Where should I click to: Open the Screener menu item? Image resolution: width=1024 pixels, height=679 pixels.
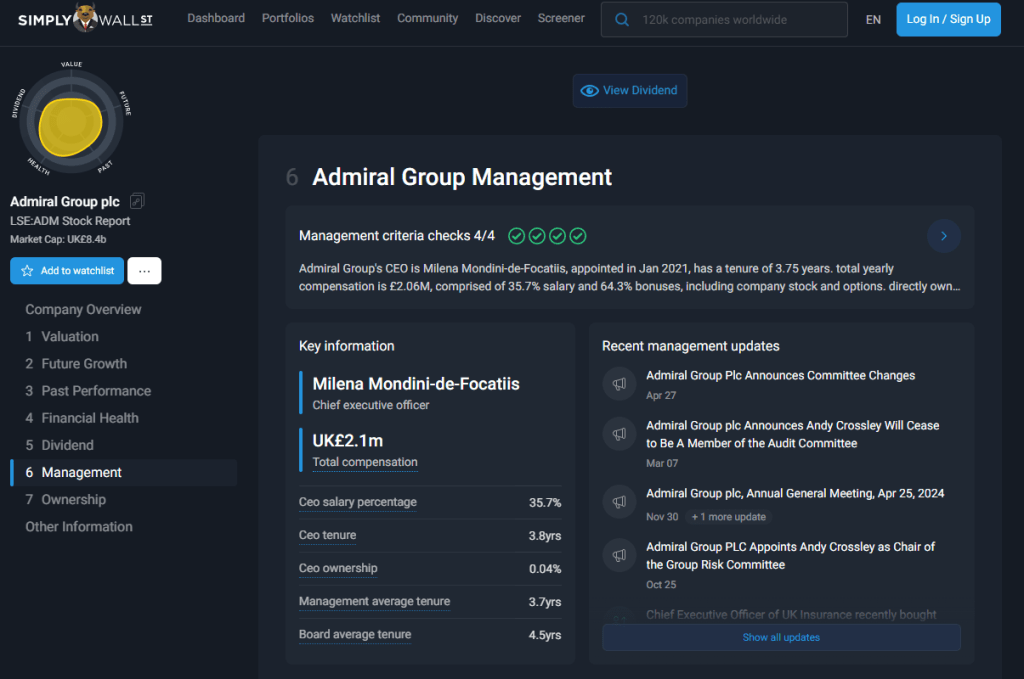[x=561, y=18]
